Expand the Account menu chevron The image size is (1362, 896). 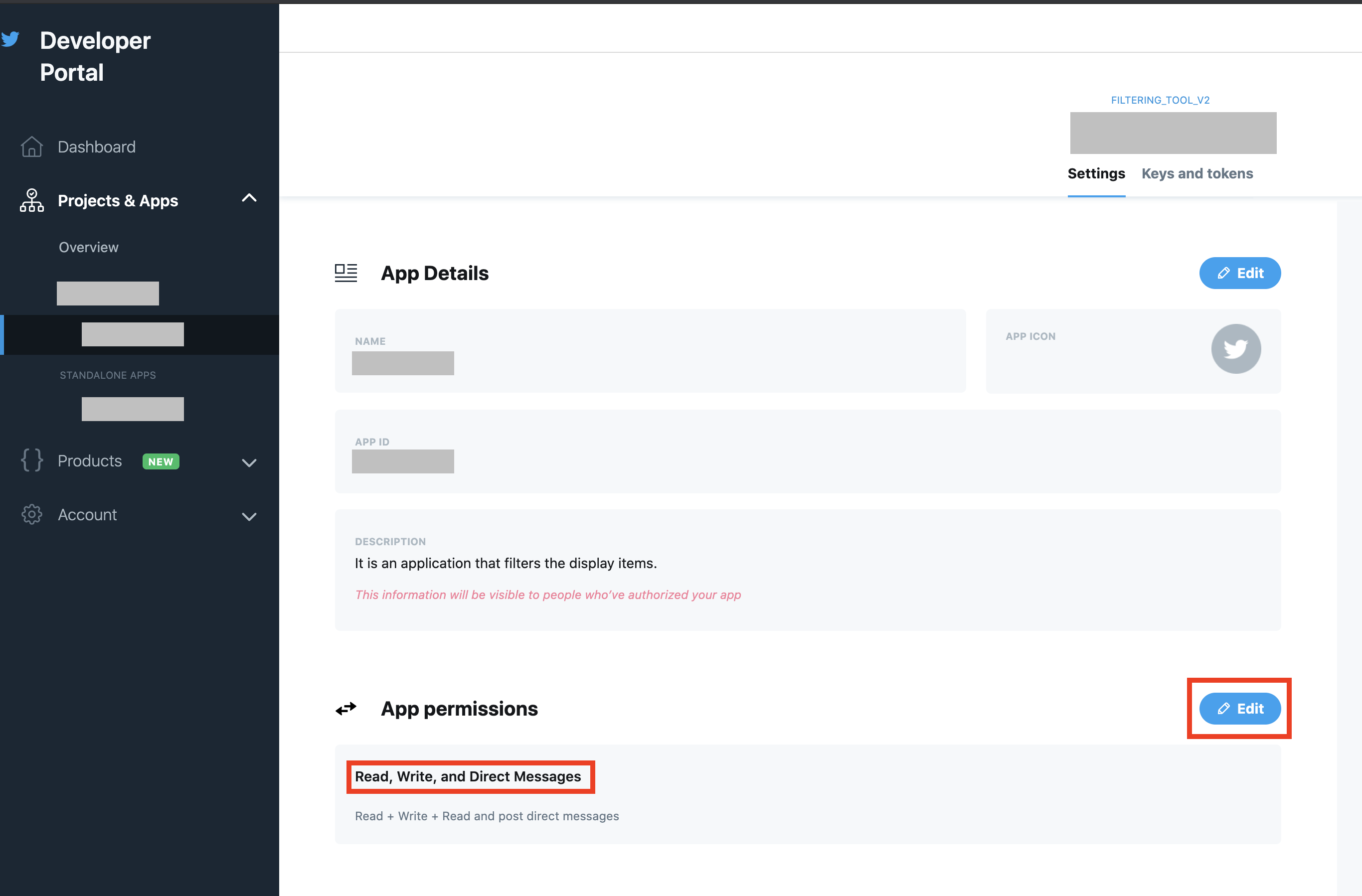click(x=249, y=516)
